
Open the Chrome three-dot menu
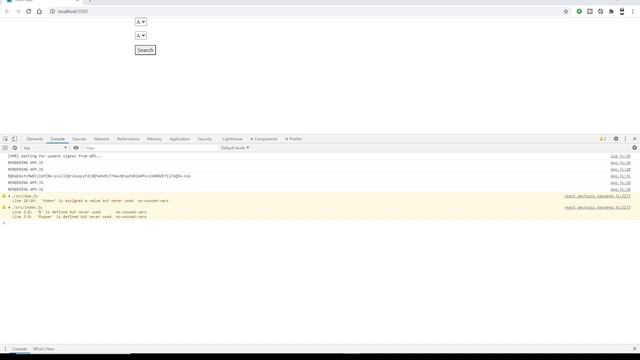[633, 11]
